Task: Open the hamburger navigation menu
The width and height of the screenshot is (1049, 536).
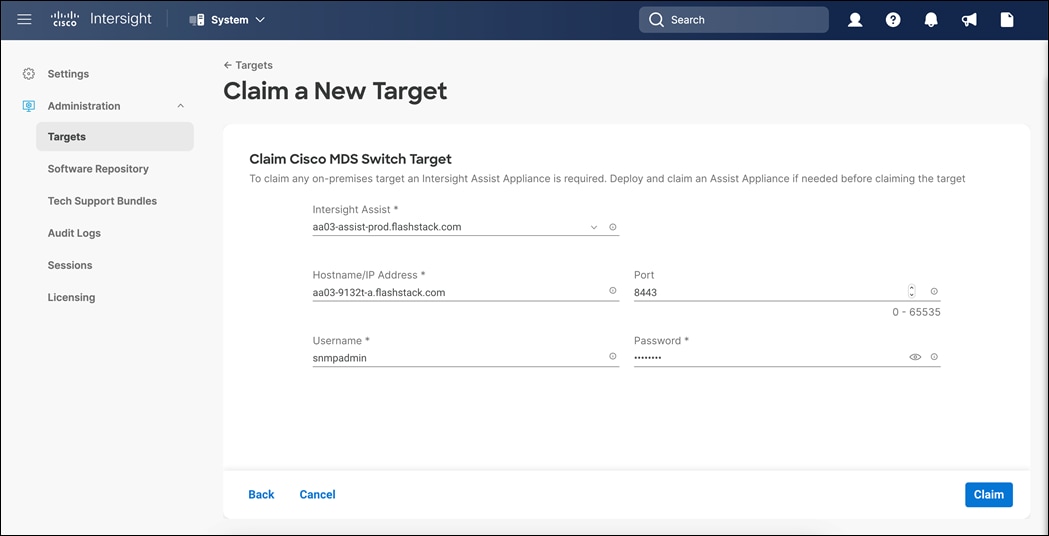Action: click(x=25, y=19)
